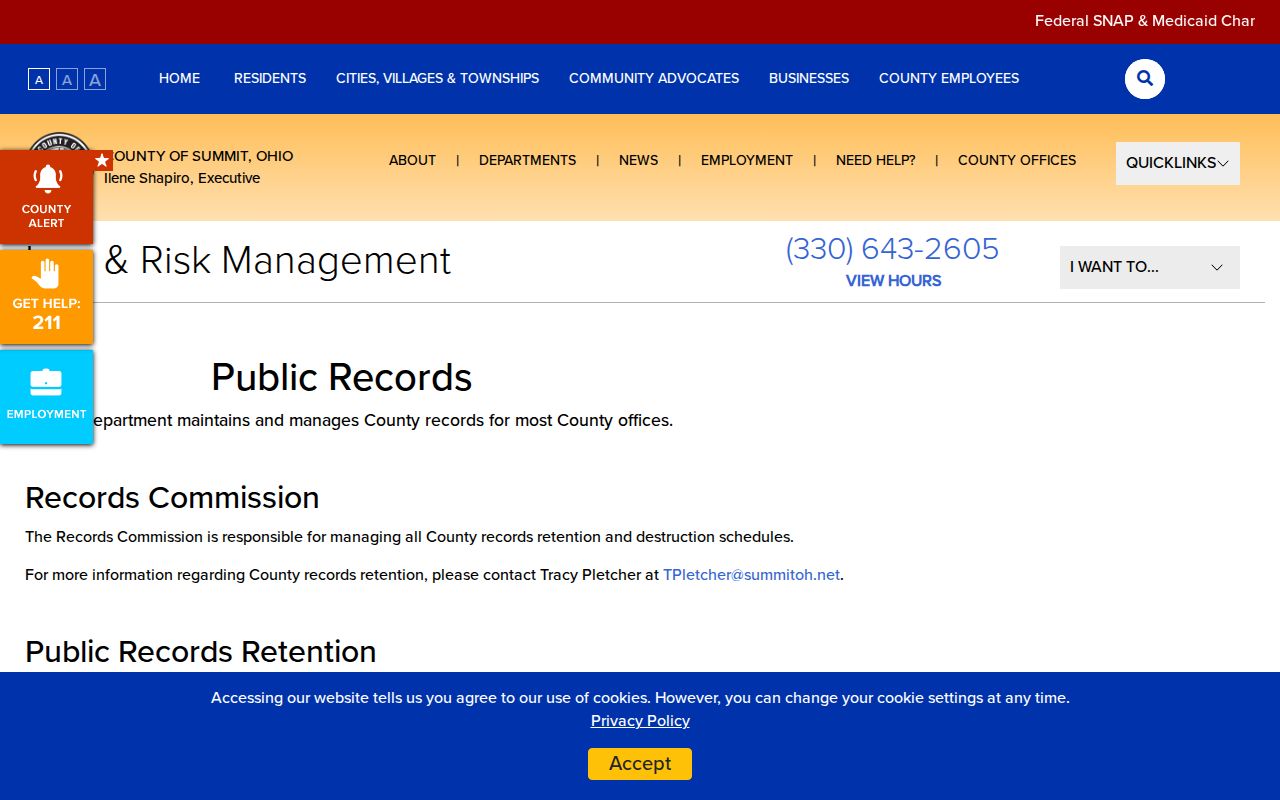Open the site search magnifier icon
The image size is (1280, 800).
(1145, 79)
